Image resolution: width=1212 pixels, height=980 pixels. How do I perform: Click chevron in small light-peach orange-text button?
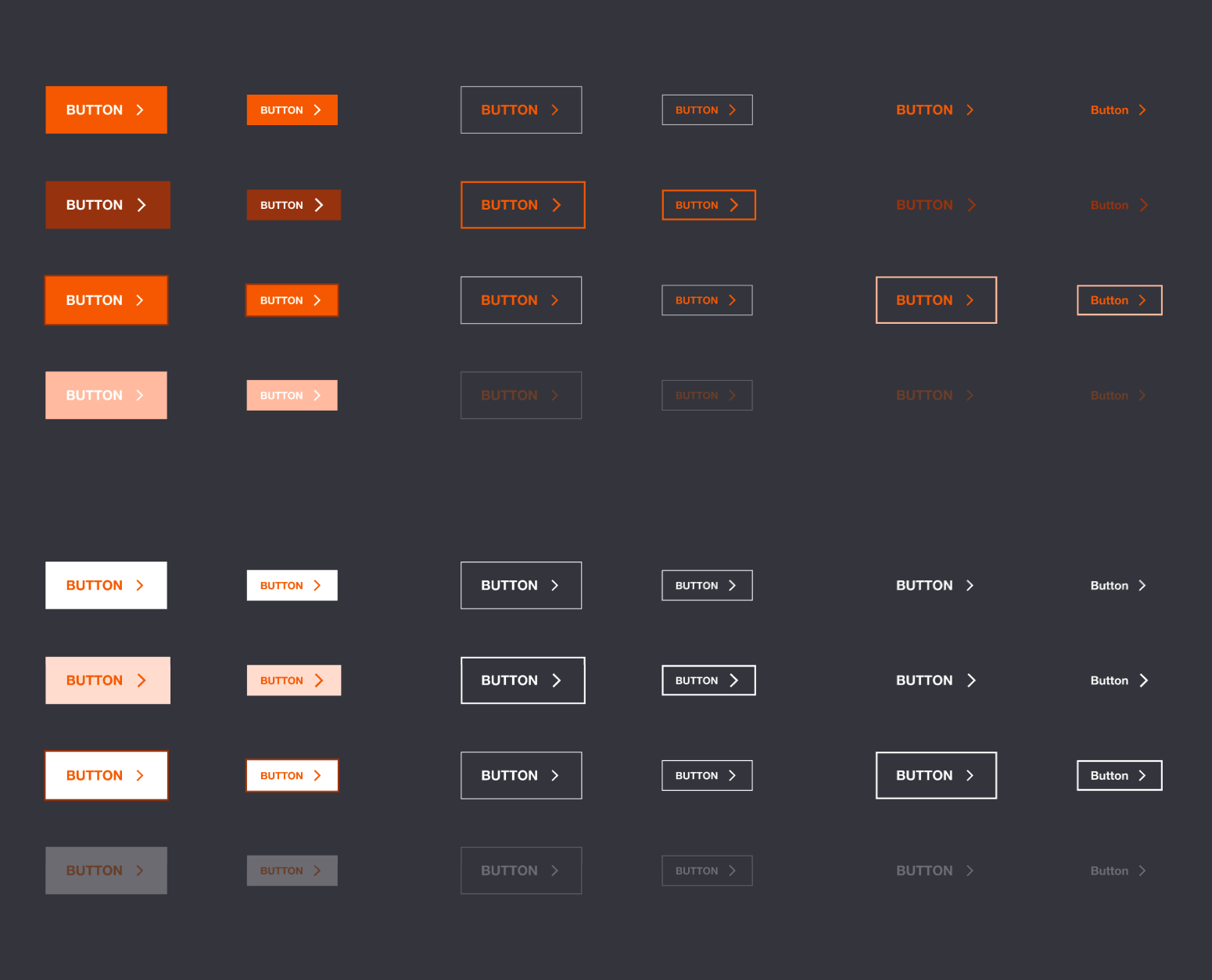point(318,680)
